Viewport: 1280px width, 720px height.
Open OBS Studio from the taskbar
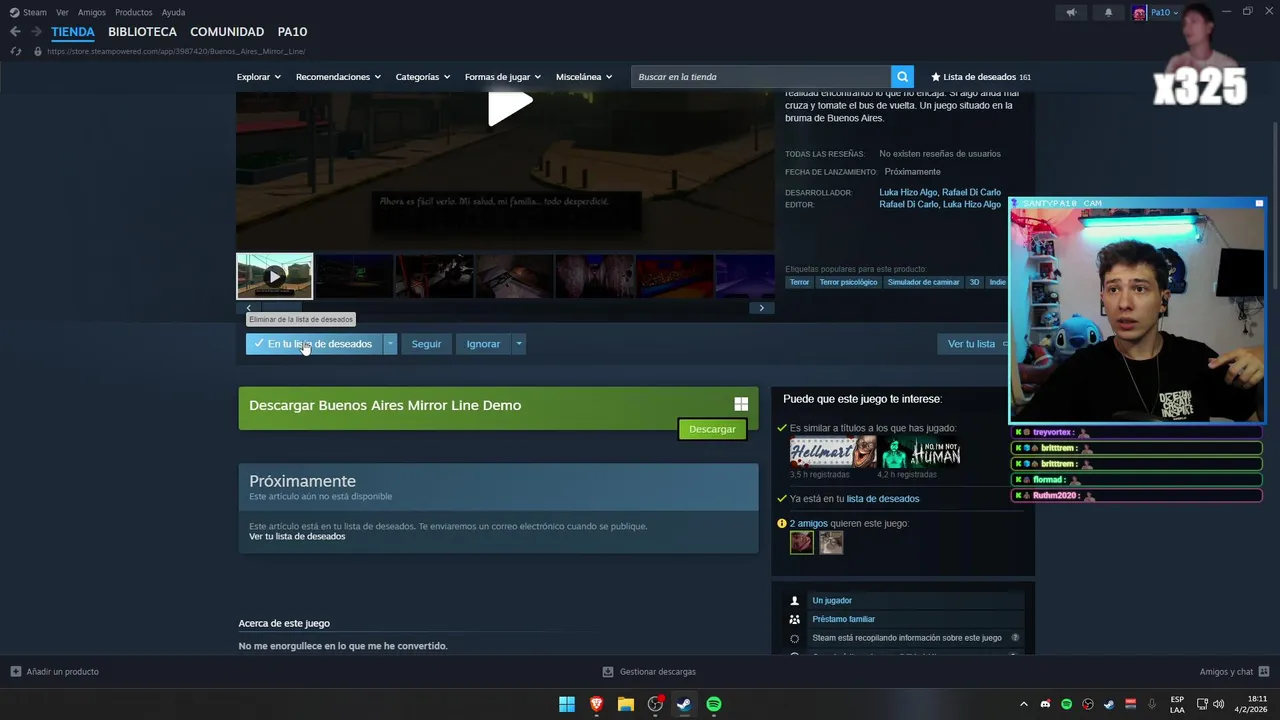pos(655,704)
